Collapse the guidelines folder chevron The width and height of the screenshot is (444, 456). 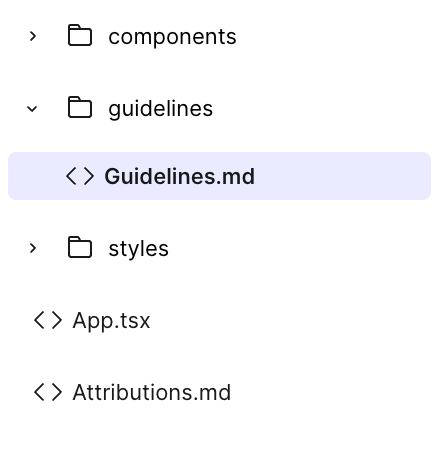32,109
